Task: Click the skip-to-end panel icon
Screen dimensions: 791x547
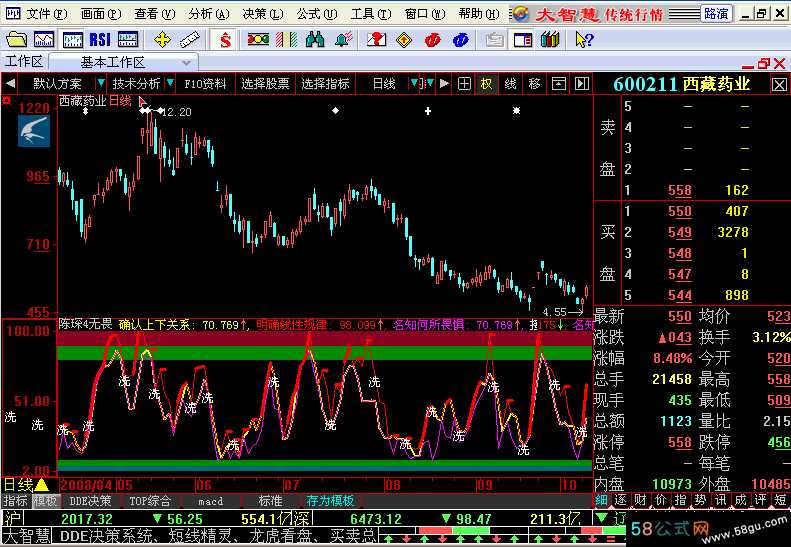Action: [582, 84]
